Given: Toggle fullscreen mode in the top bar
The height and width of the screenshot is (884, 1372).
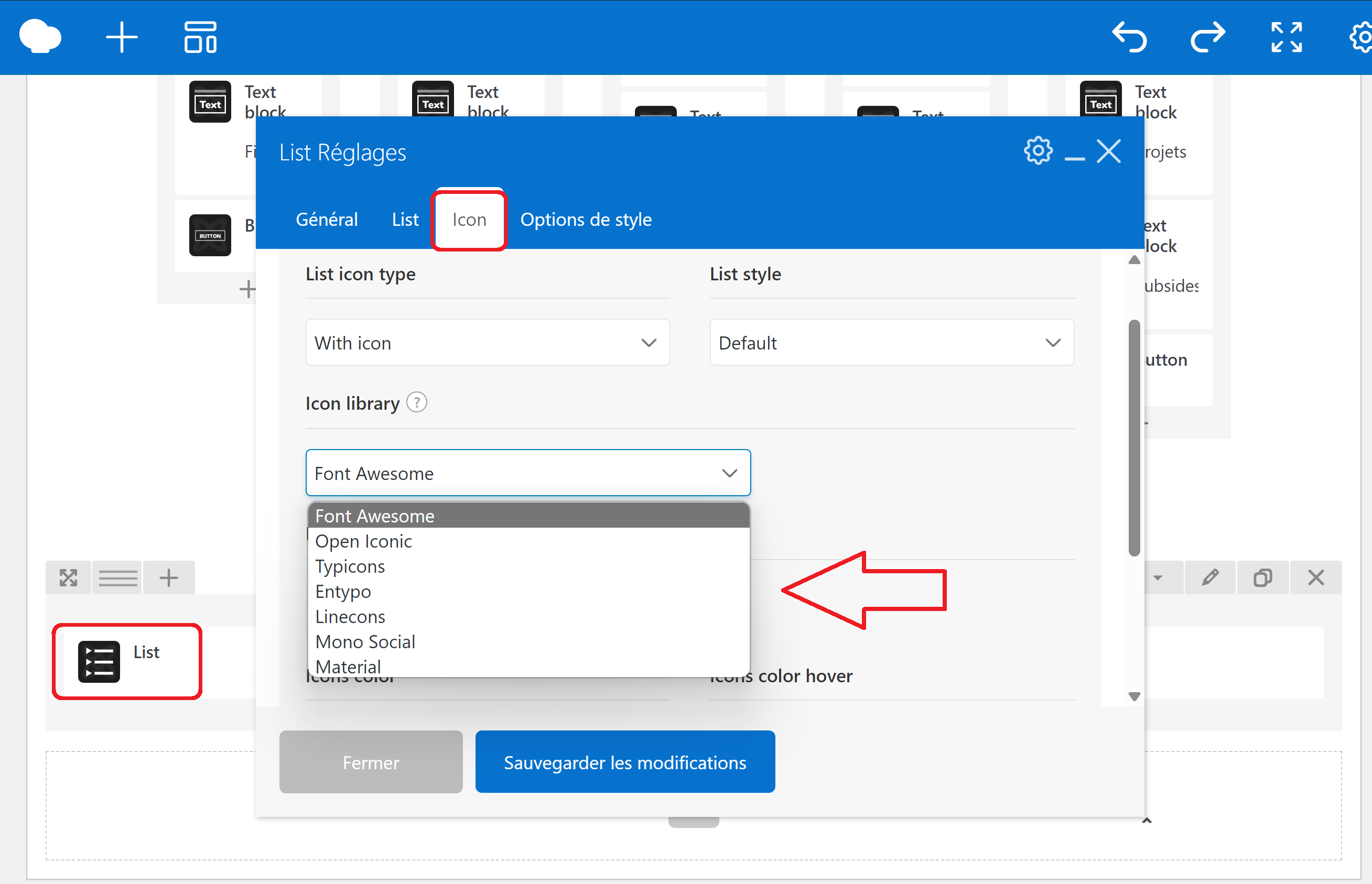Looking at the screenshot, I should coord(1287,37).
